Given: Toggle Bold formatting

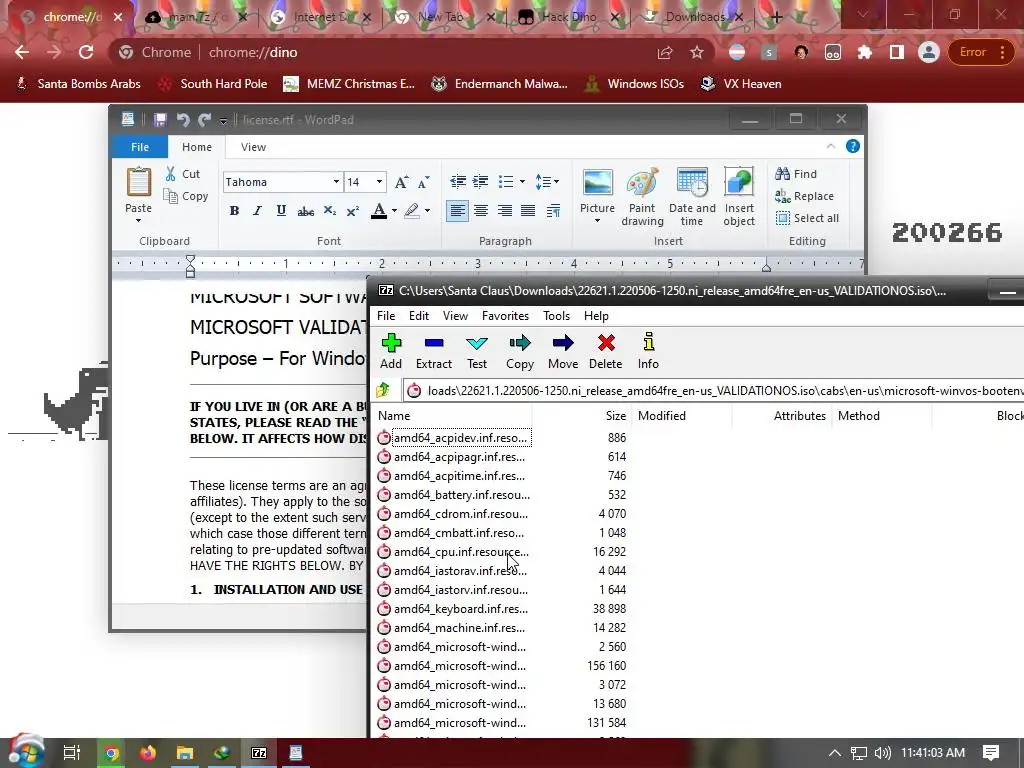Looking at the screenshot, I should (x=234, y=210).
